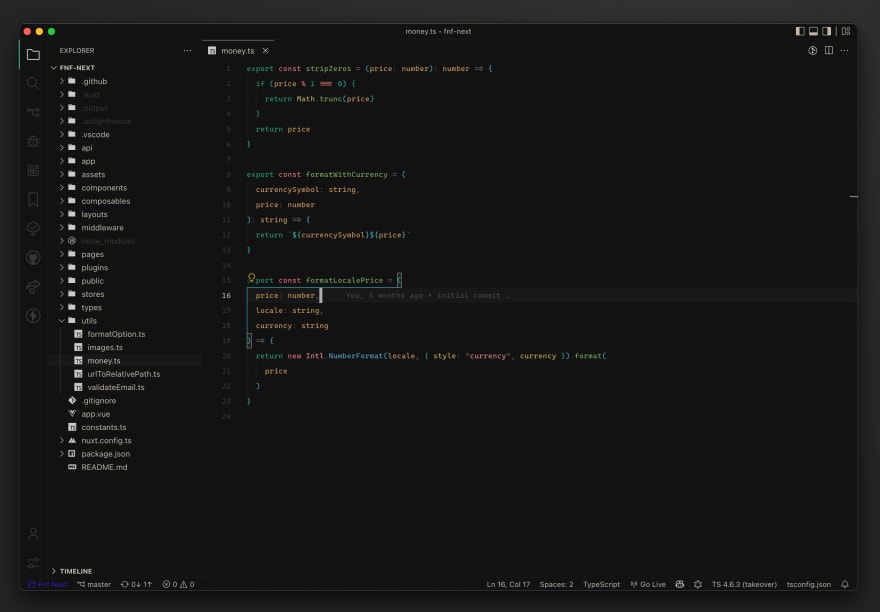
Task: Synchronize changes 0↓ 1↑ in status bar
Action: tap(136, 584)
